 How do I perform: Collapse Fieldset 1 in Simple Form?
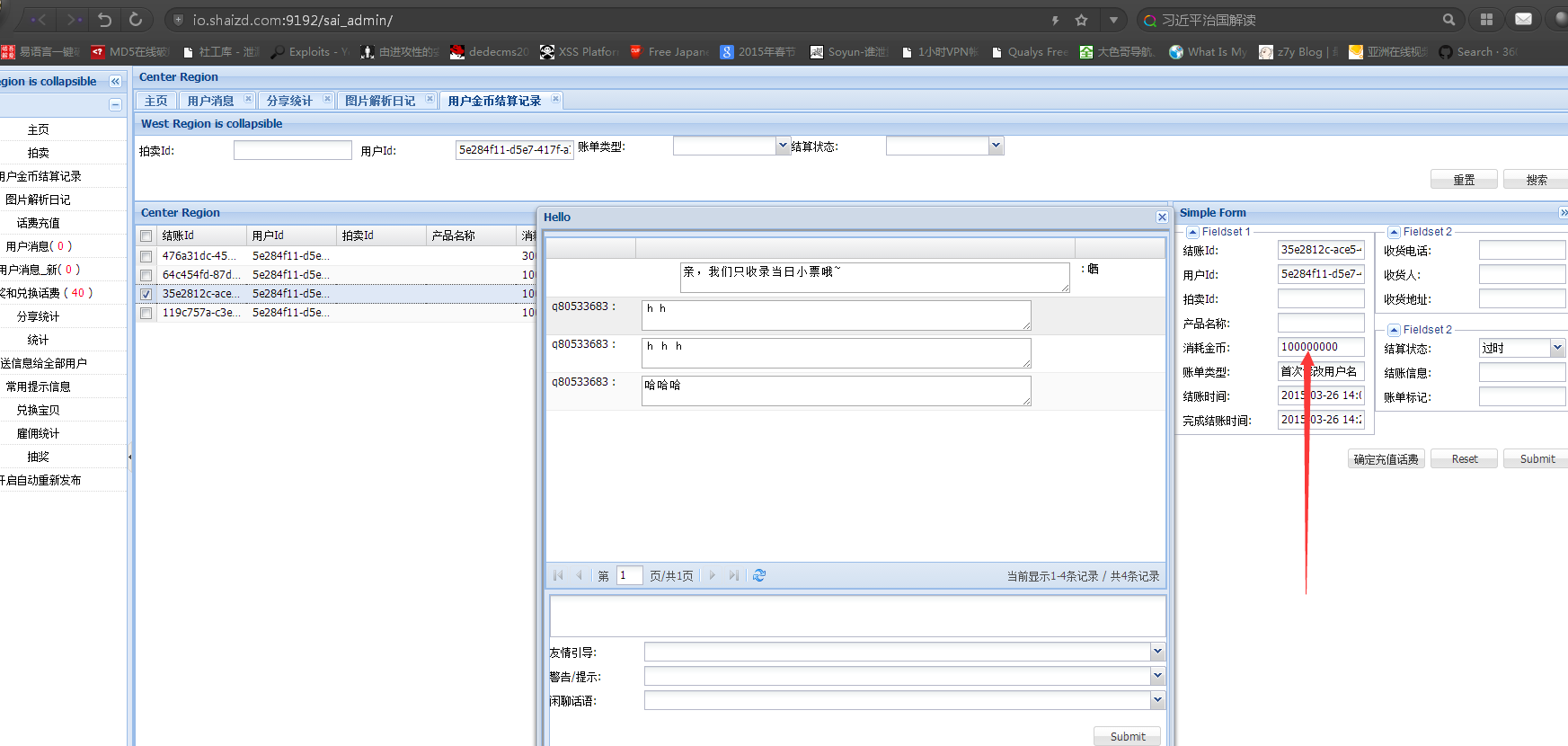coord(1192,232)
